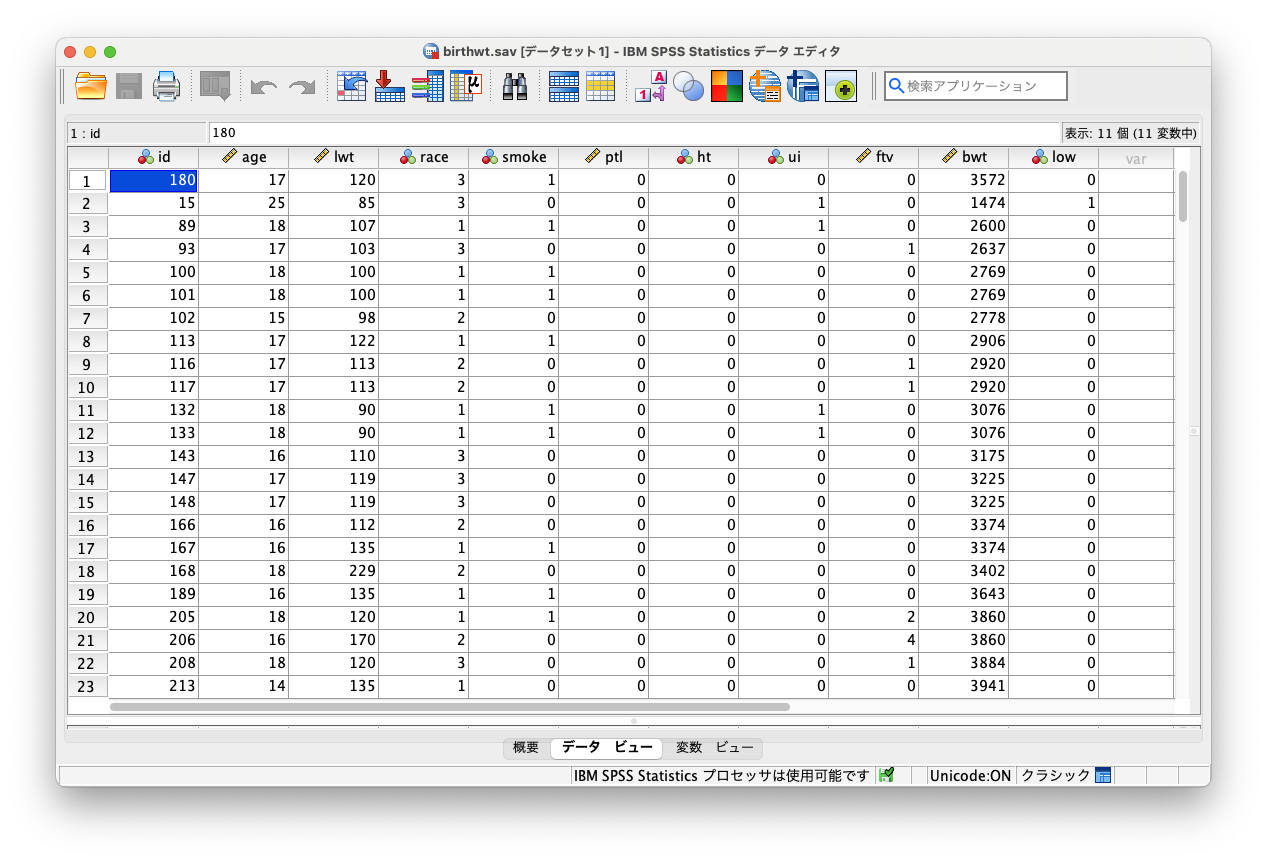This screenshot has width=1267, height=861.
Task: Click the クラシック view icon in status bar
Action: tap(1103, 776)
